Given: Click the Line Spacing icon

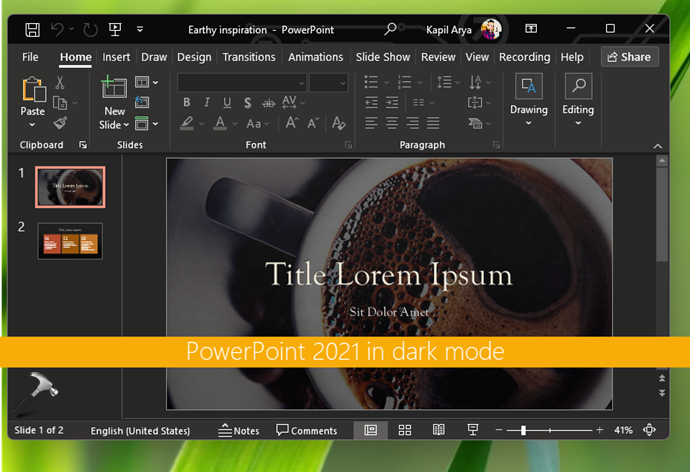Looking at the screenshot, I should (x=444, y=82).
